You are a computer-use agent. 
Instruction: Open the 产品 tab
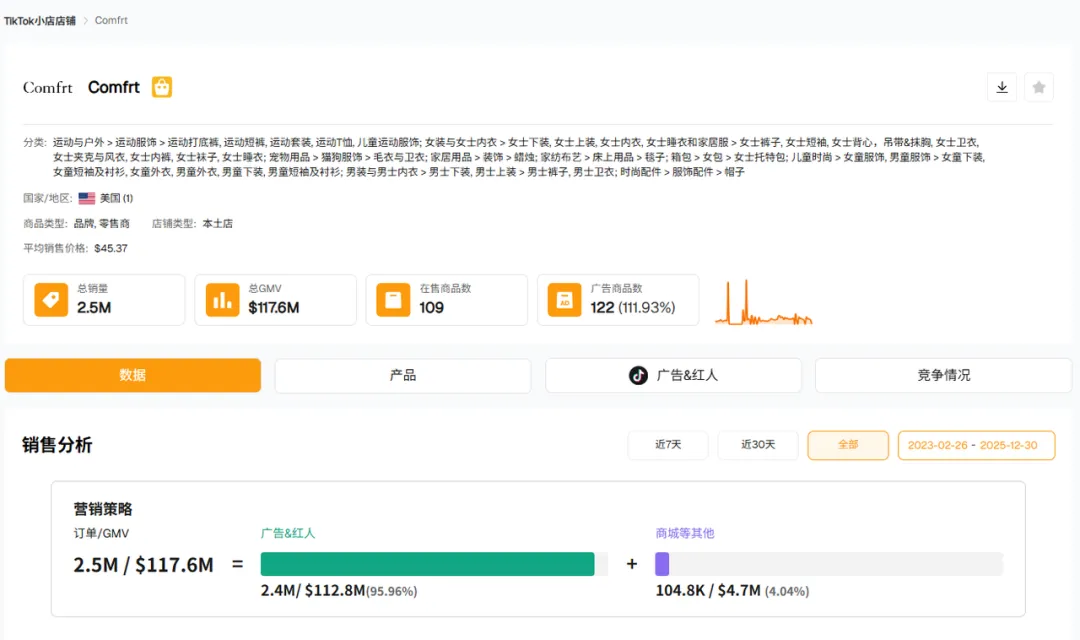pyautogui.click(x=403, y=375)
